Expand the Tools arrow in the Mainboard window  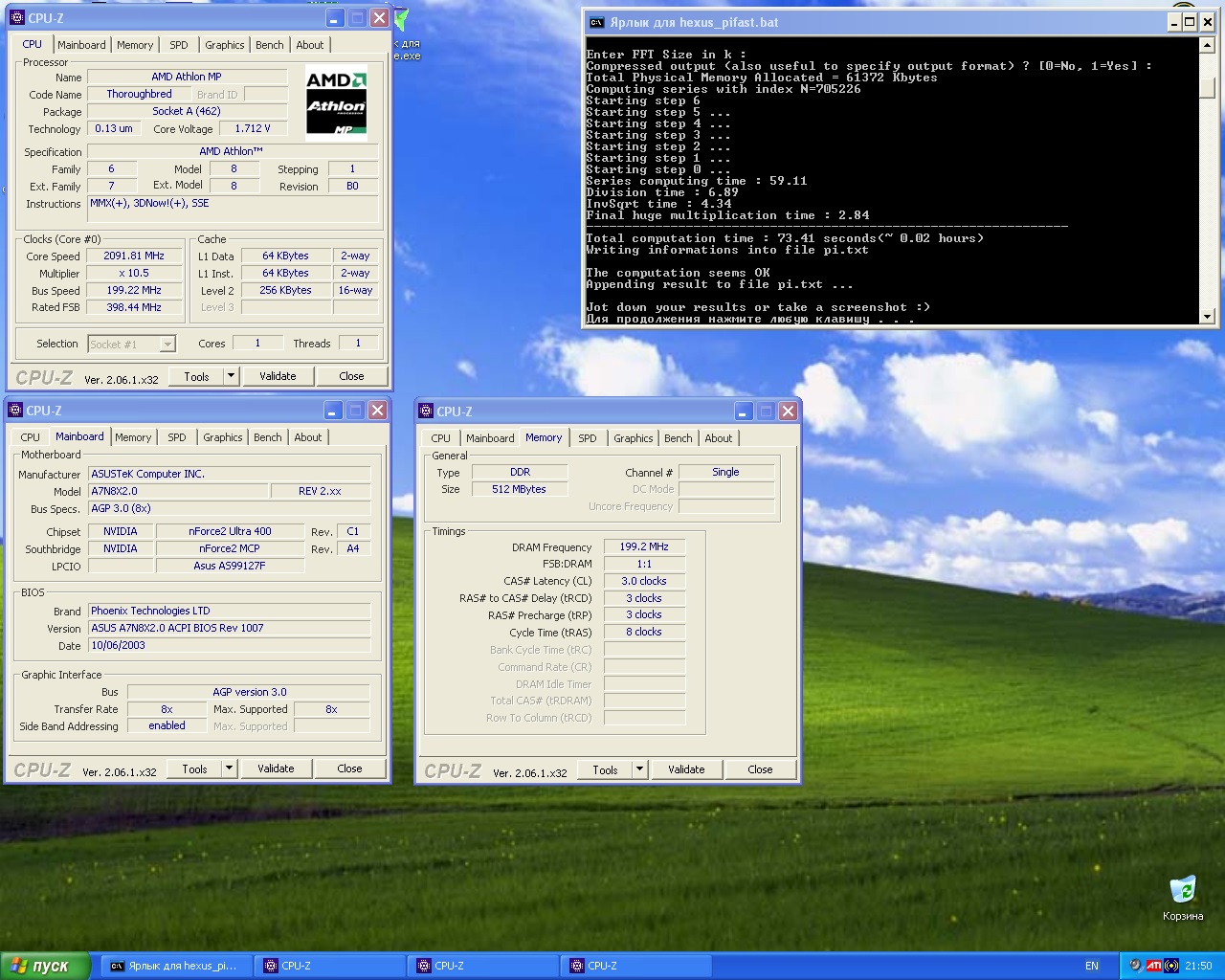point(229,768)
